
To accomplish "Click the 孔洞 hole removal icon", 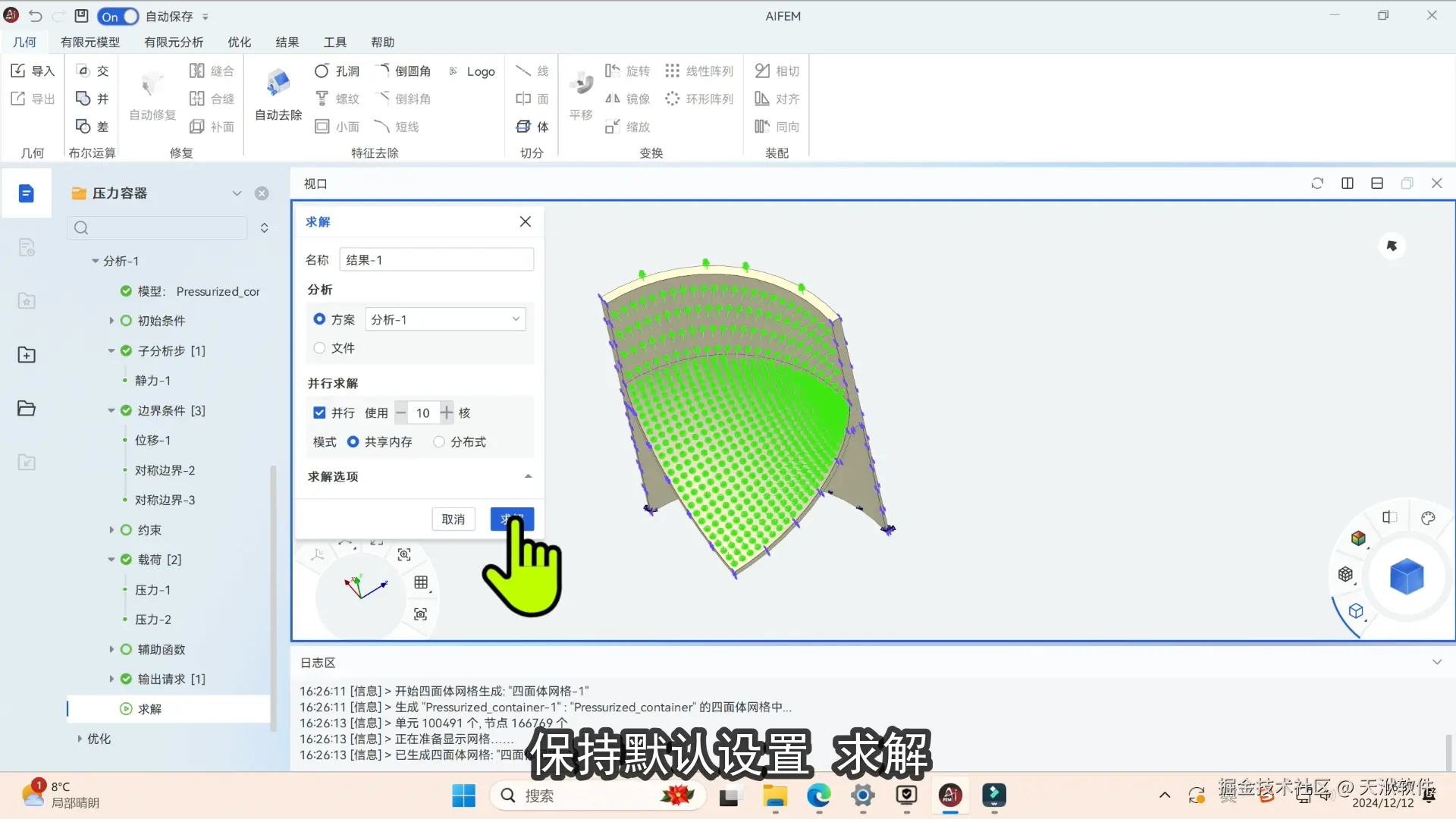I will [x=322, y=71].
